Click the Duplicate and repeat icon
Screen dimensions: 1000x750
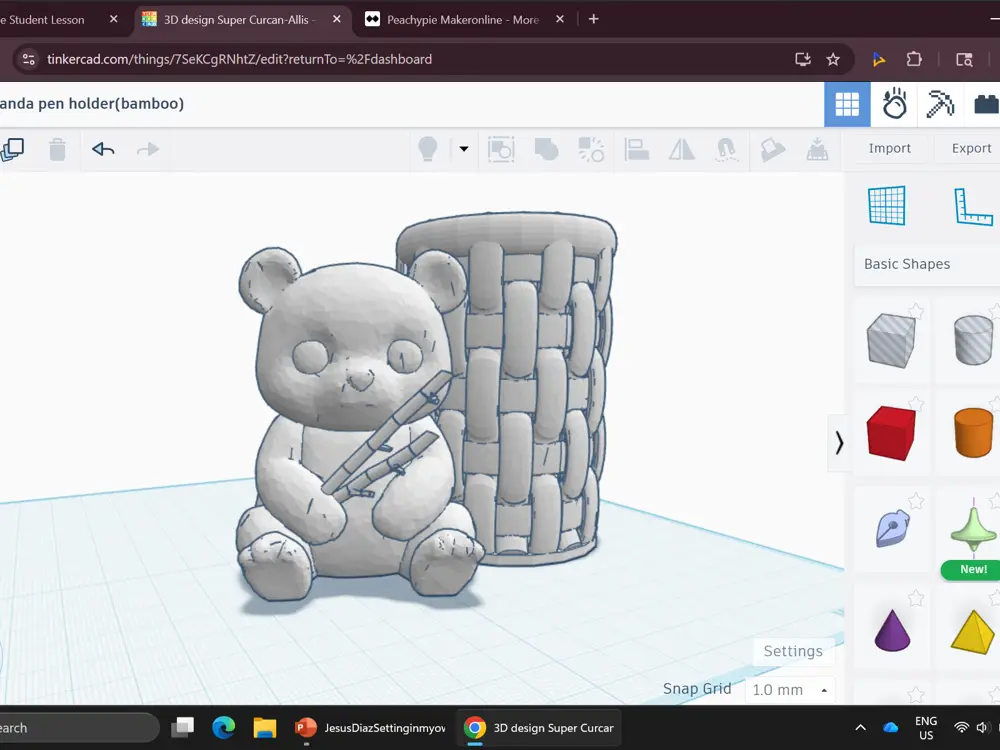coord(11,149)
